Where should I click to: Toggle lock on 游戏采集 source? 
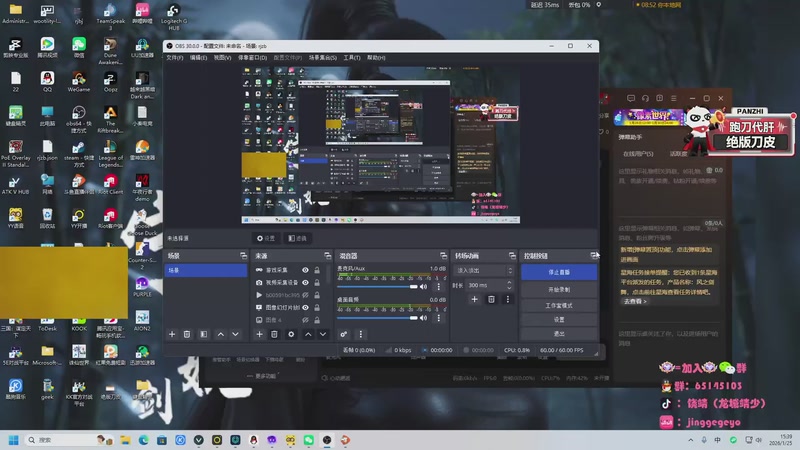(x=317, y=270)
